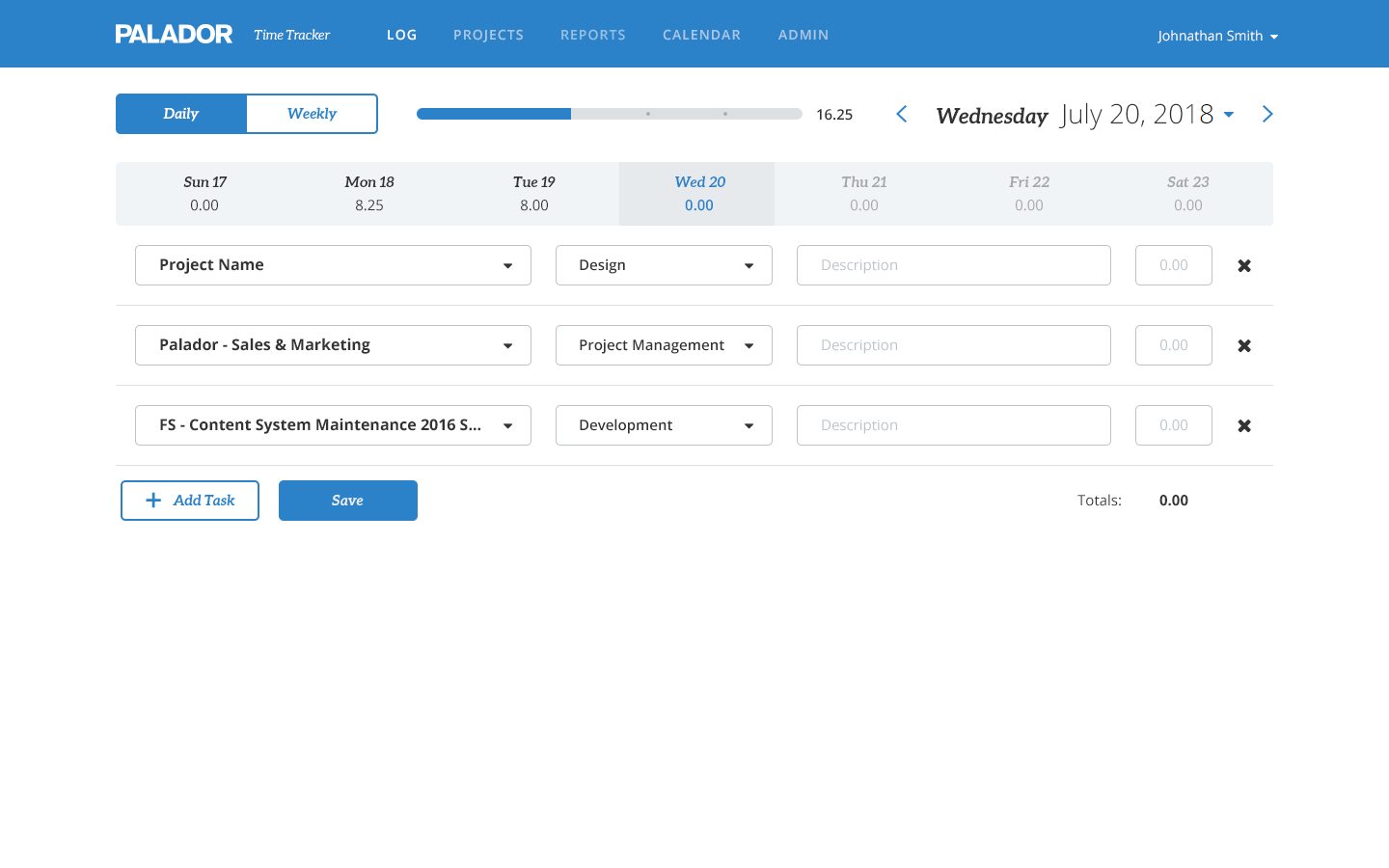Image resolution: width=1389 pixels, height=868 pixels.
Task: Open the Design task type dropdown
Action: 664,265
